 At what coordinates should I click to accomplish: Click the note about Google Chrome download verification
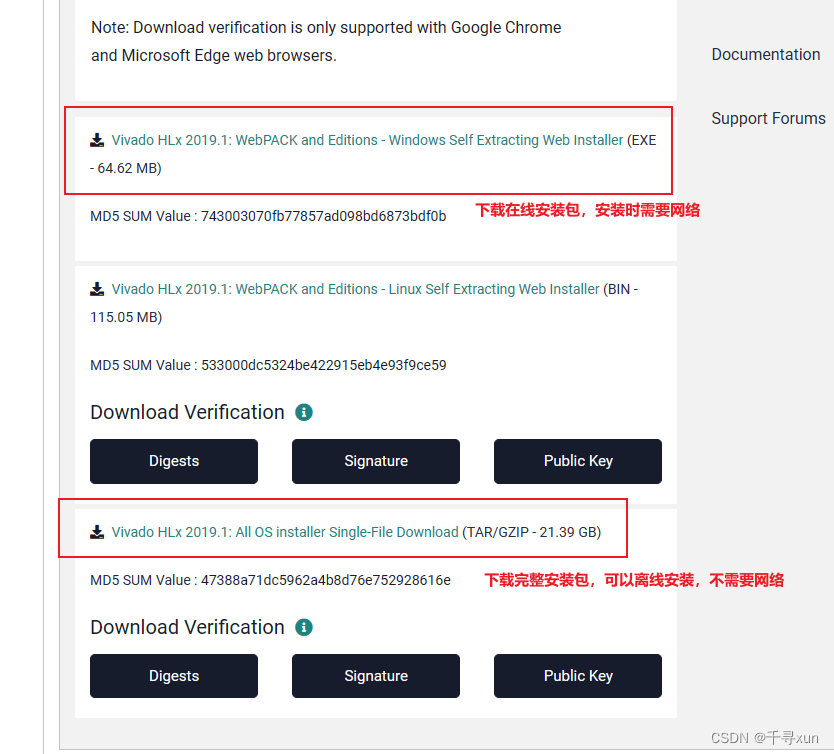326,41
